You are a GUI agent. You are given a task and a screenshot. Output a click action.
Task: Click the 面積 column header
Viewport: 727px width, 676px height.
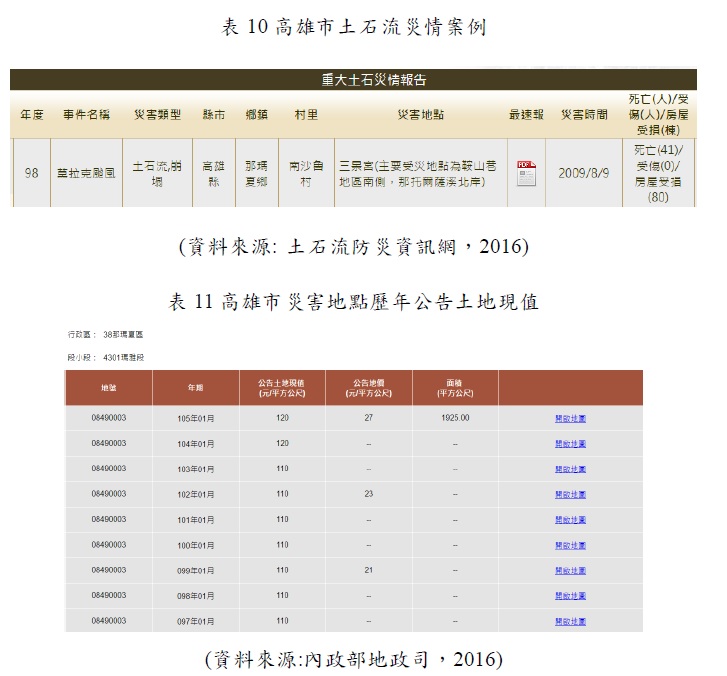click(x=456, y=386)
